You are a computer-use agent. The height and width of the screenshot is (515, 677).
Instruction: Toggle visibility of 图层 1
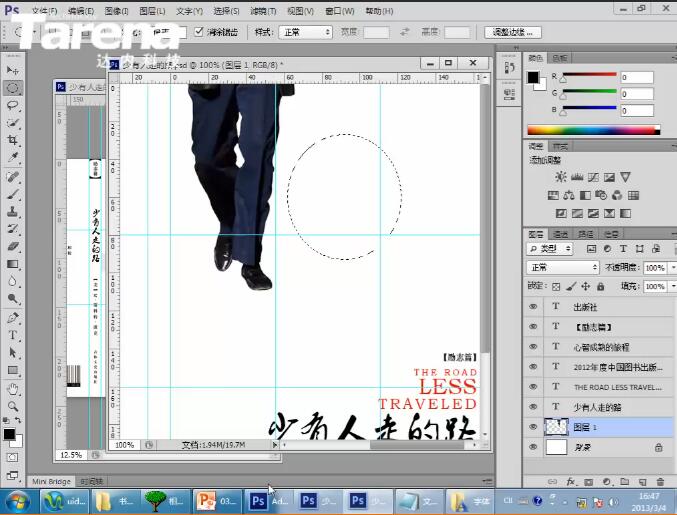pyautogui.click(x=533, y=427)
